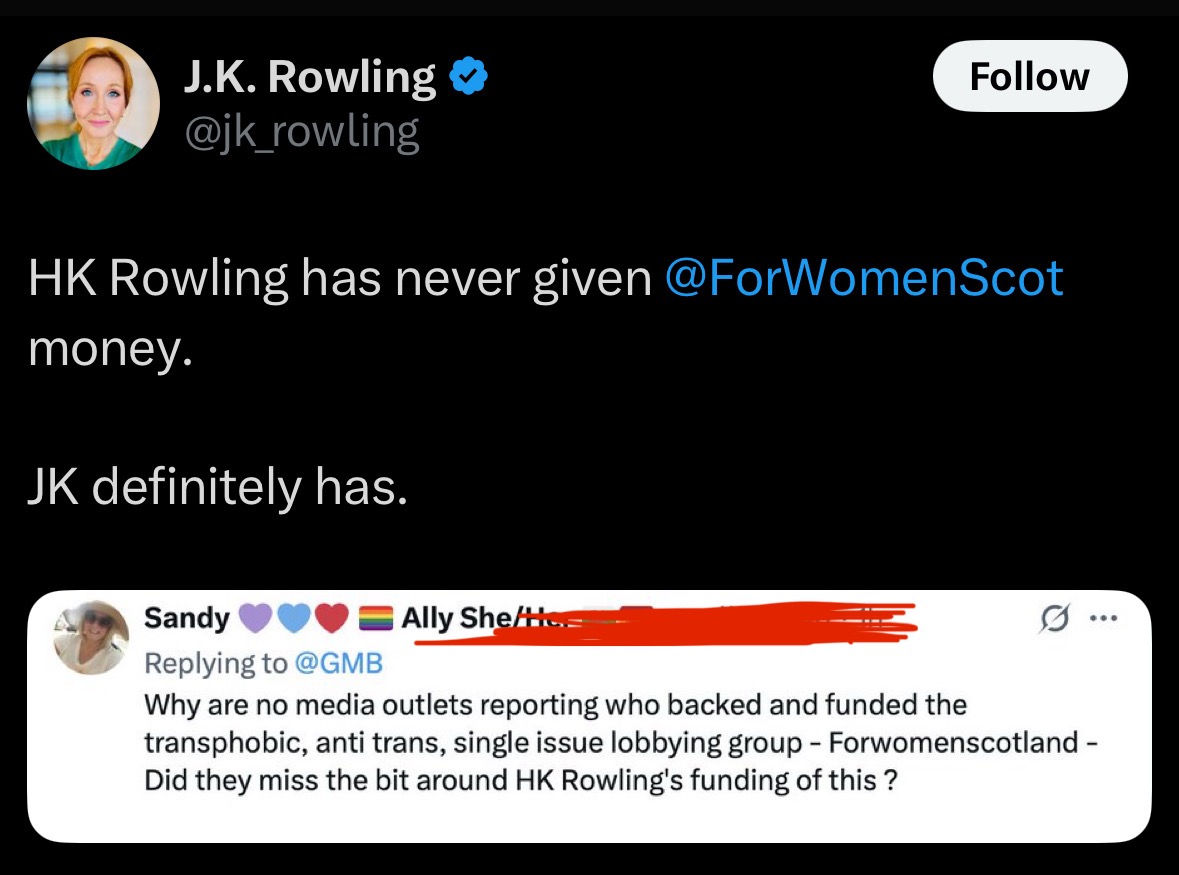The image size is (1179, 875).
Task: Click the Follow button
Action: point(1029,76)
